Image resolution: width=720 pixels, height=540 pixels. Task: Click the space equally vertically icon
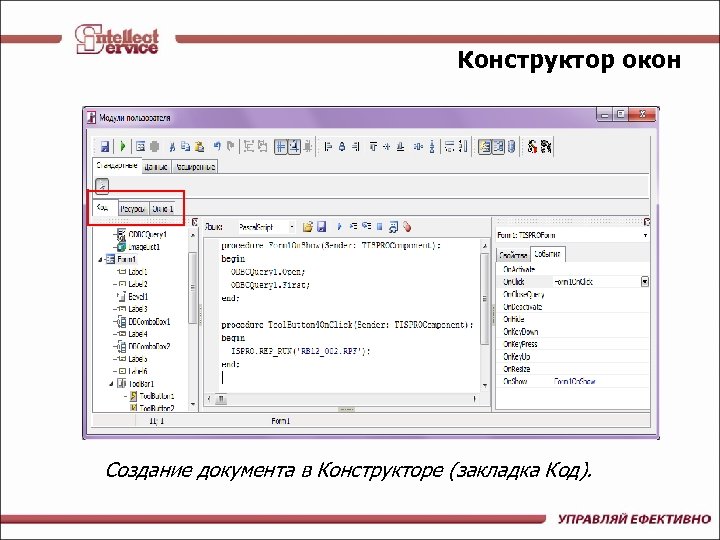(432, 146)
